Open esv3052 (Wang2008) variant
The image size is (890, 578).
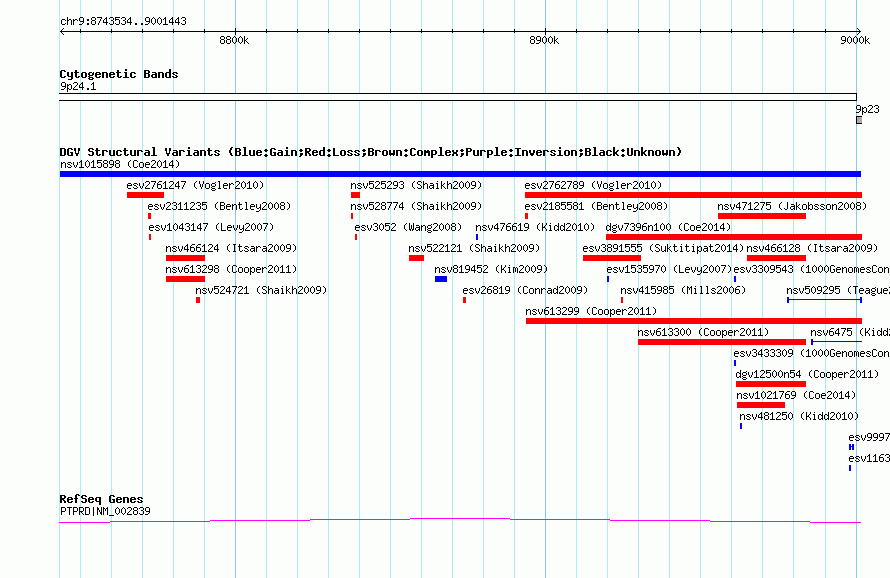(x=409, y=227)
